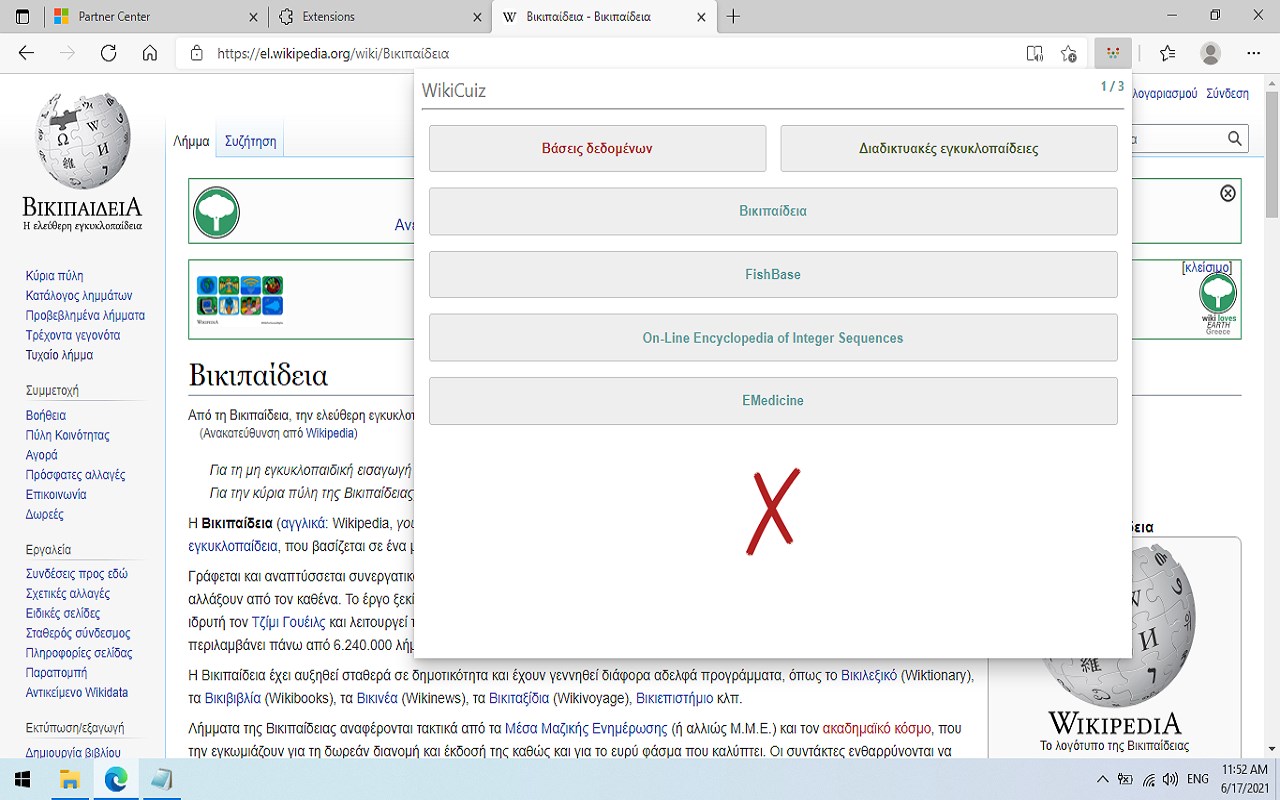The height and width of the screenshot is (800, 1280).
Task: Choose the Βάσεις δεδομένων category button
Action: click(597, 148)
